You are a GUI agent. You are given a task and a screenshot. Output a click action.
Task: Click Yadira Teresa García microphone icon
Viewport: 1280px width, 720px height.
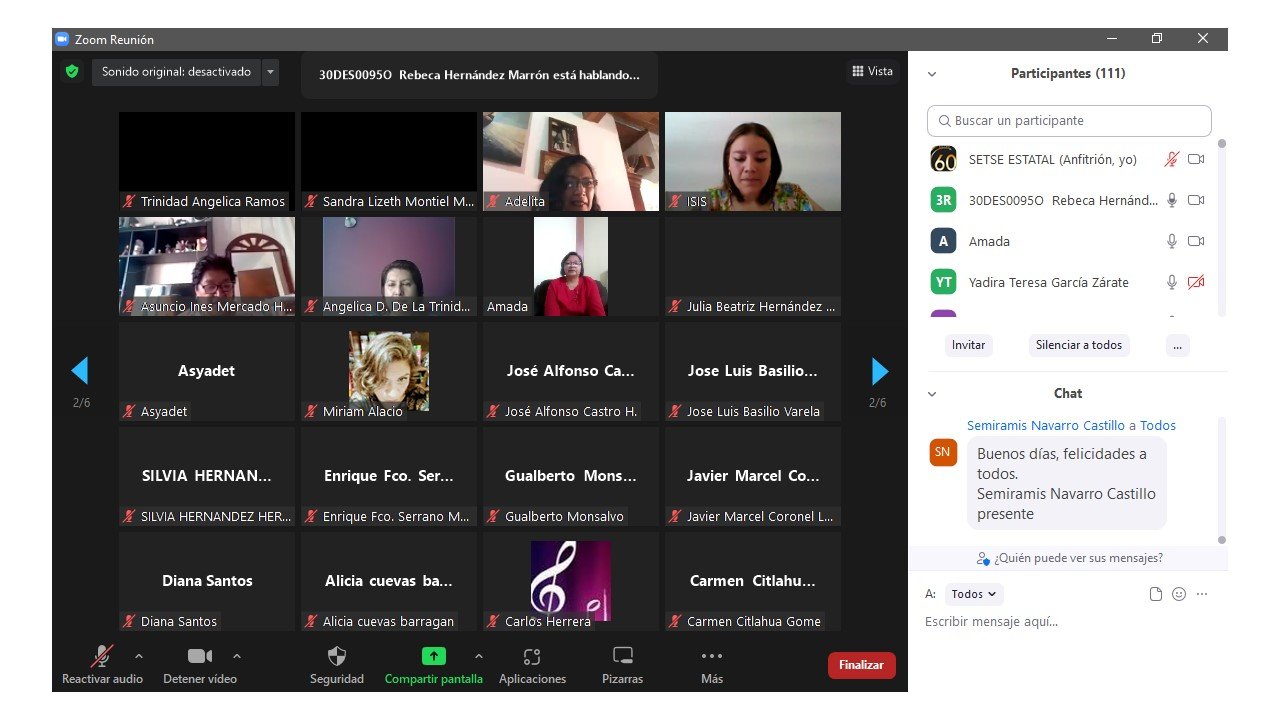[x=1172, y=282]
